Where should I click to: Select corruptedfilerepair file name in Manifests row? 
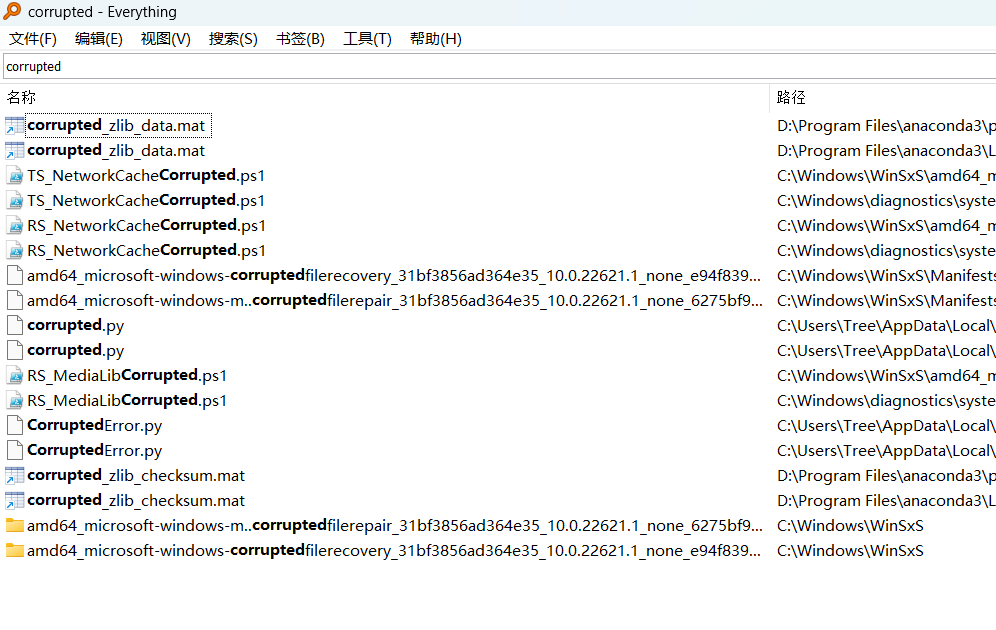(394, 300)
